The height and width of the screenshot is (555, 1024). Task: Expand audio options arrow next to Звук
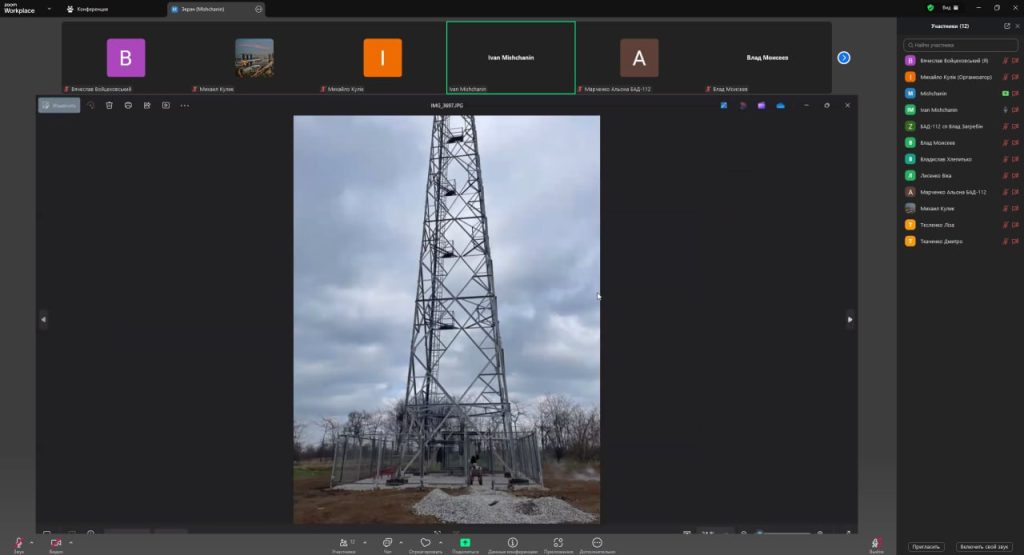click(32, 541)
